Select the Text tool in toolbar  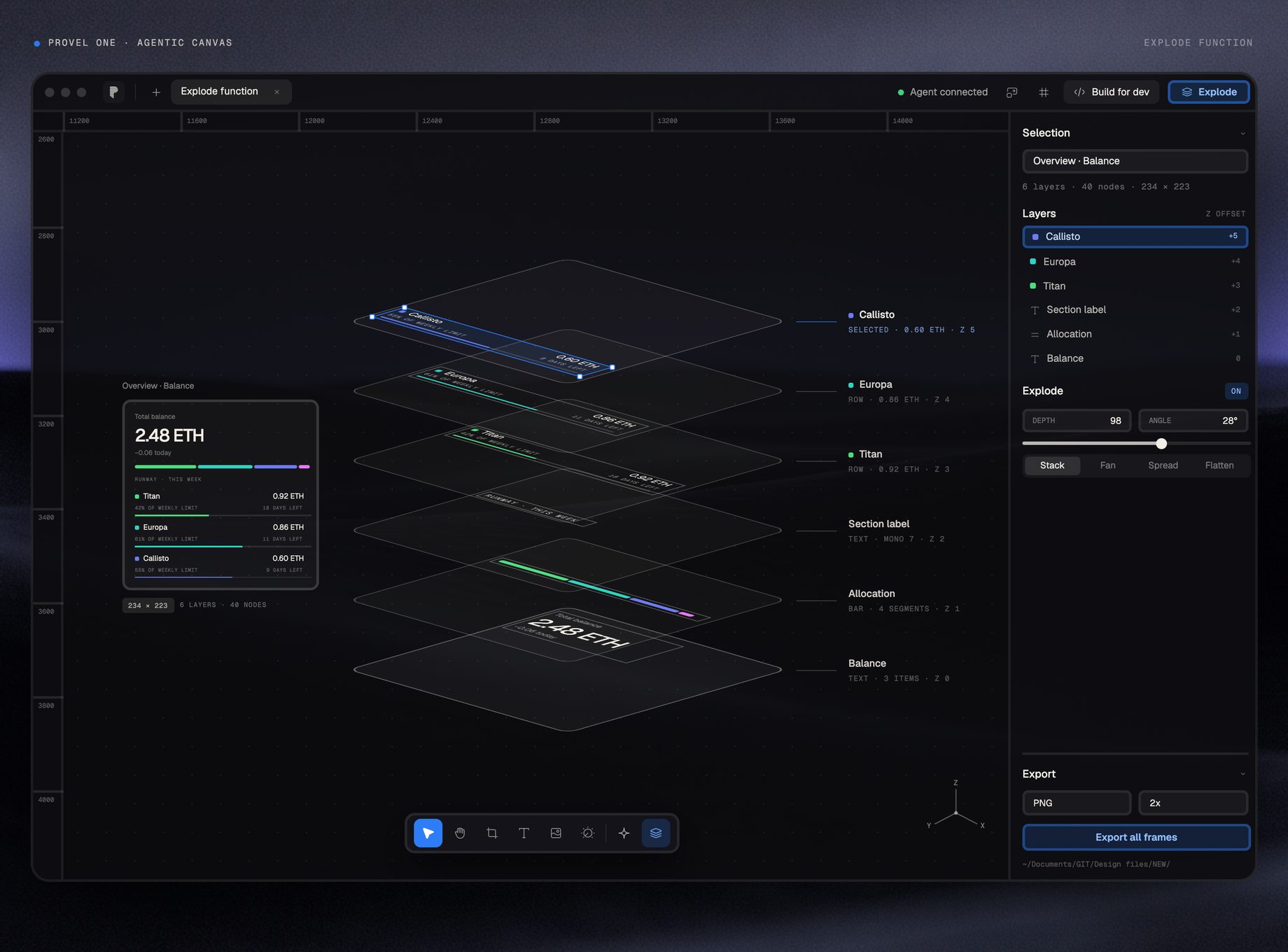coord(524,833)
